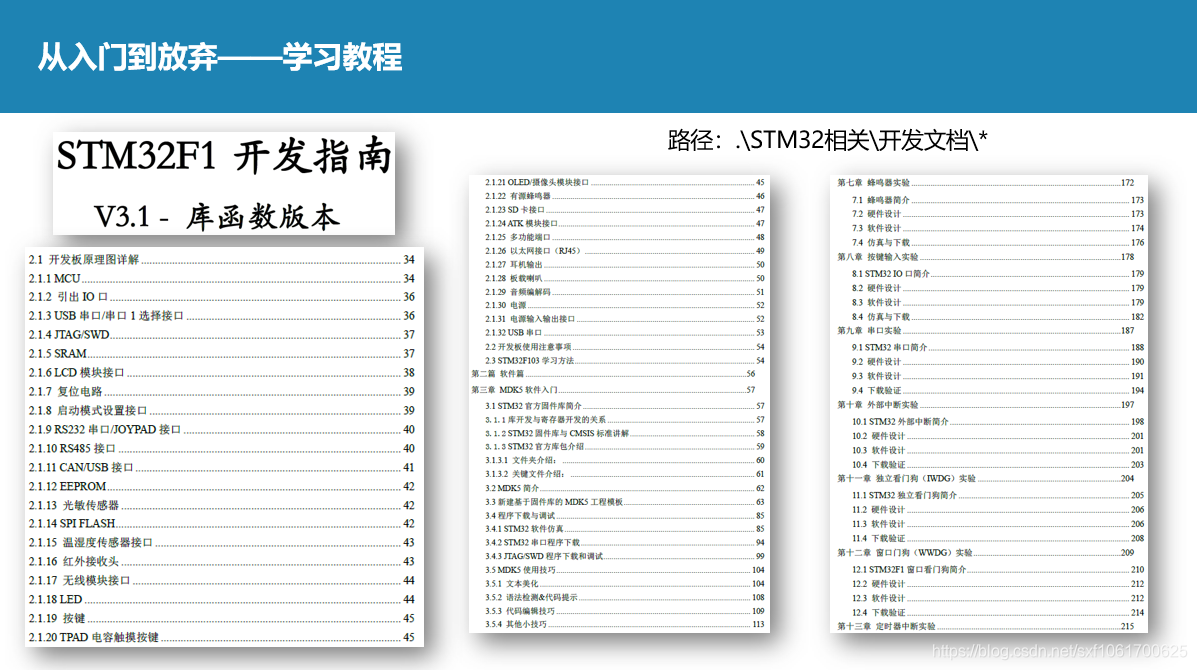1197x670 pixels.
Task: Select the entry '2.1.14 SPI FLASH'
Action: click(x=221, y=523)
